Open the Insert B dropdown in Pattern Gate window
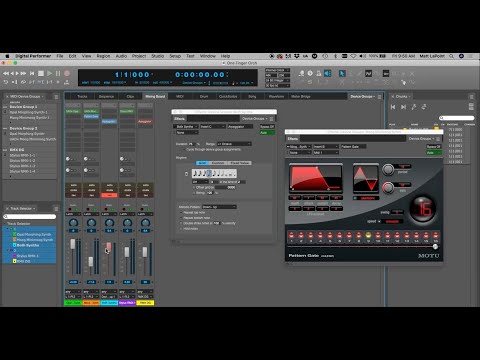480x360 pixels. [x=326, y=147]
